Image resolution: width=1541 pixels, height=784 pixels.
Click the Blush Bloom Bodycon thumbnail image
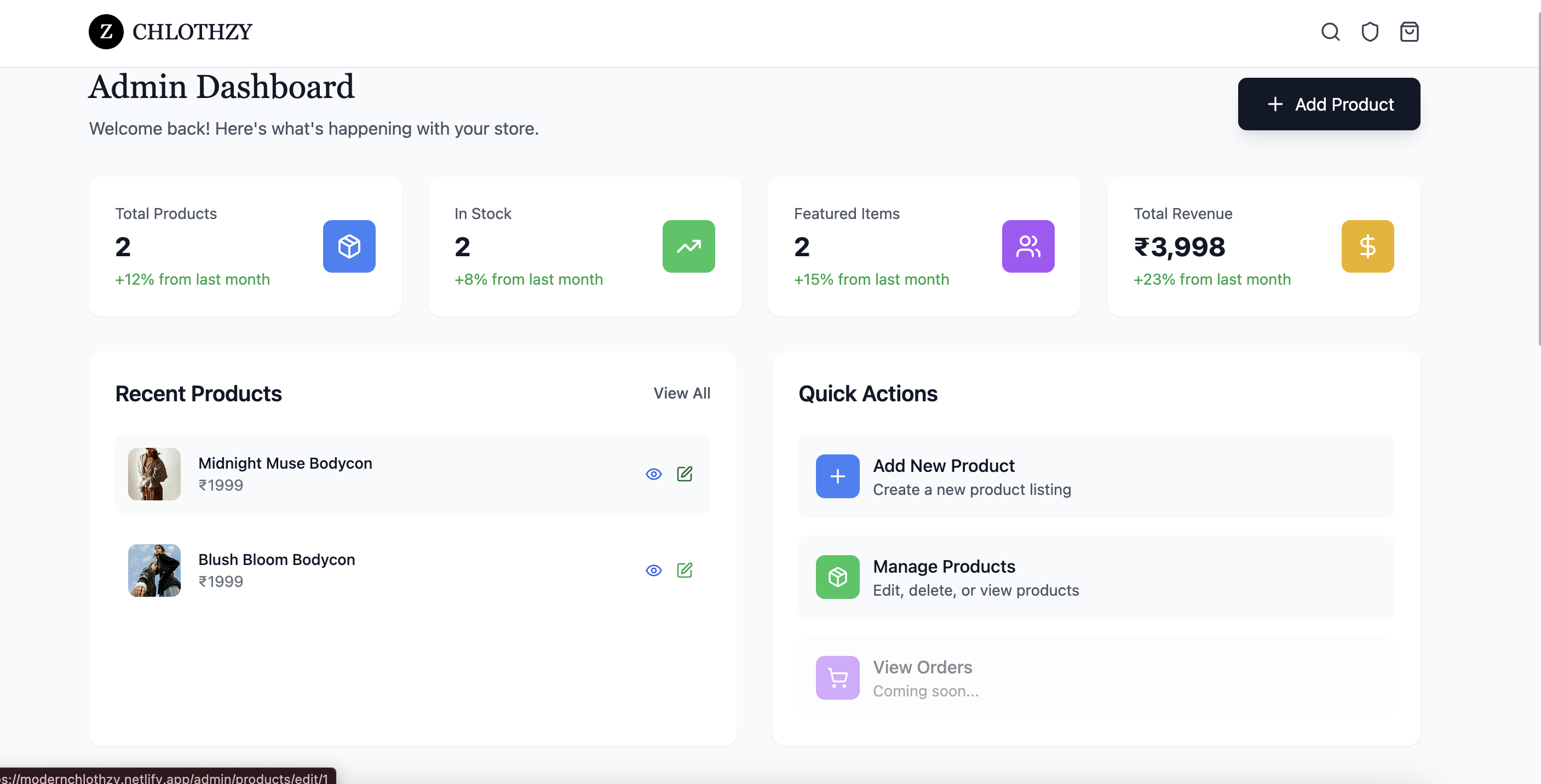point(154,570)
